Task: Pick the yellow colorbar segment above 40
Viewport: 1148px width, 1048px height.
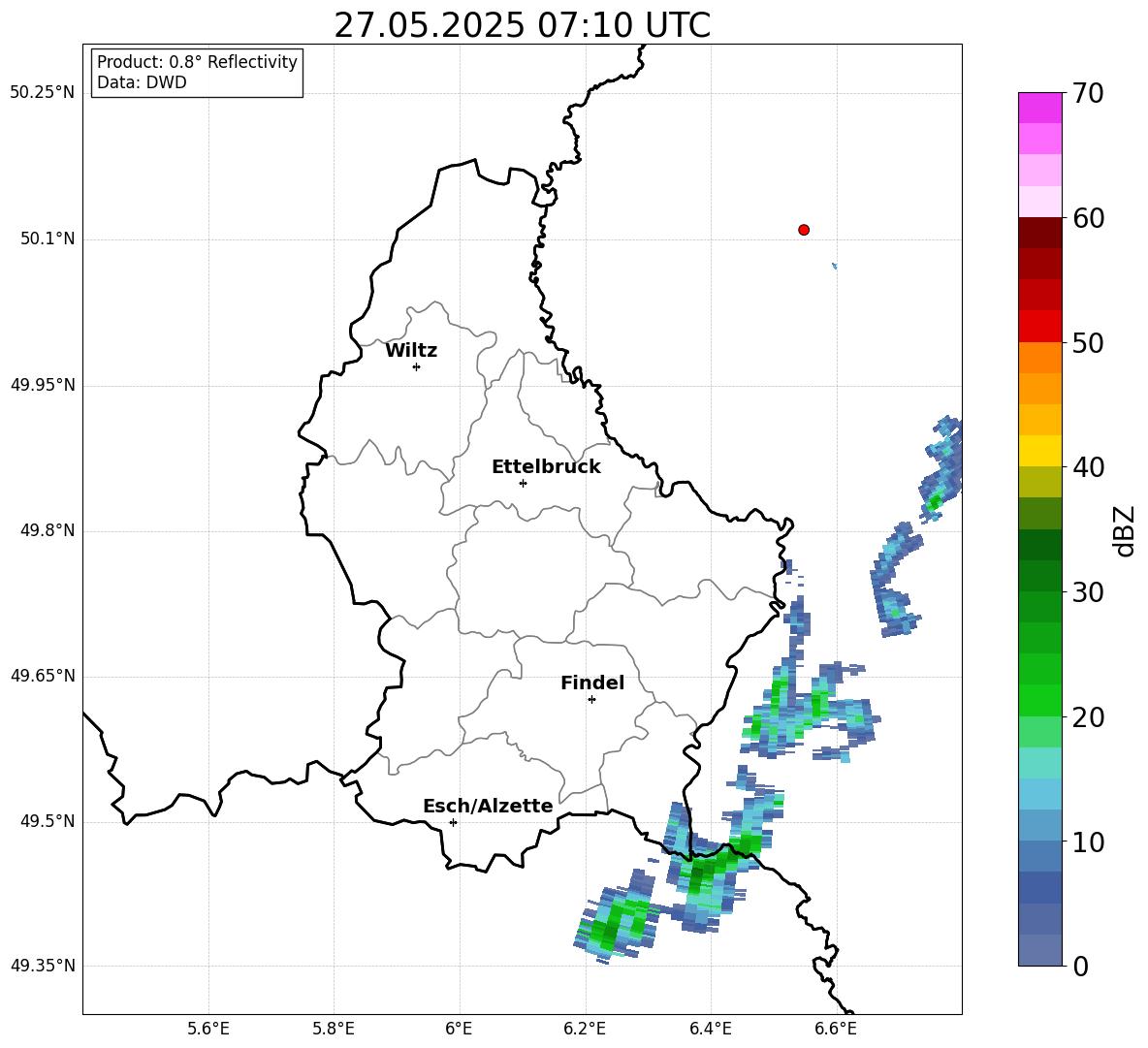Action: click(1040, 451)
